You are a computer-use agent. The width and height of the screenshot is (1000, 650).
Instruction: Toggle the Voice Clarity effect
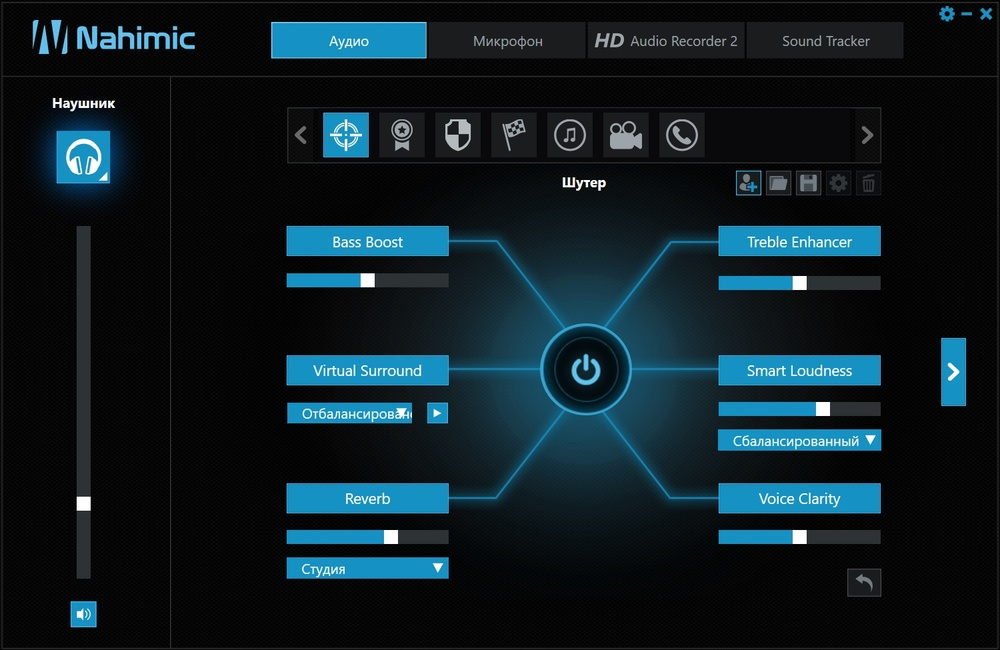(799, 498)
